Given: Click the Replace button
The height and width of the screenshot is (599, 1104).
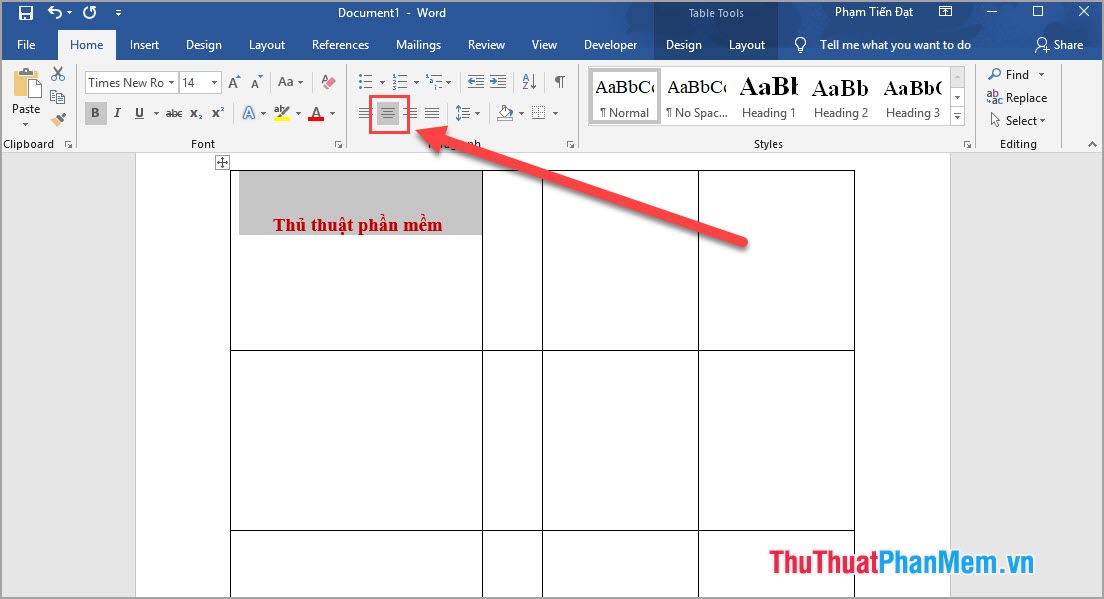Looking at the screenshot, I should (1017, 97).
